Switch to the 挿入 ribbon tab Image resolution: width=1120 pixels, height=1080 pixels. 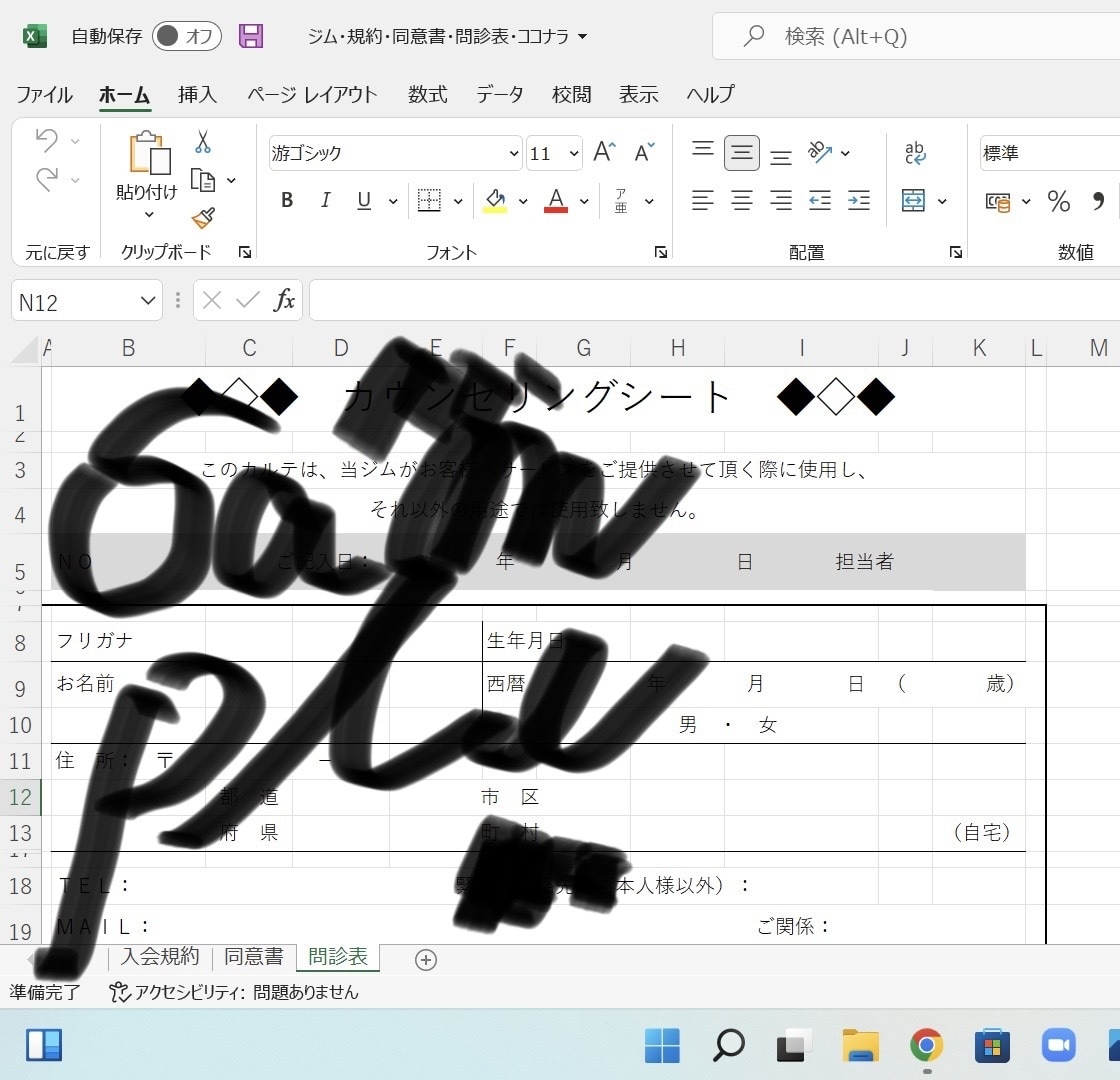click(x=197, y=94)
